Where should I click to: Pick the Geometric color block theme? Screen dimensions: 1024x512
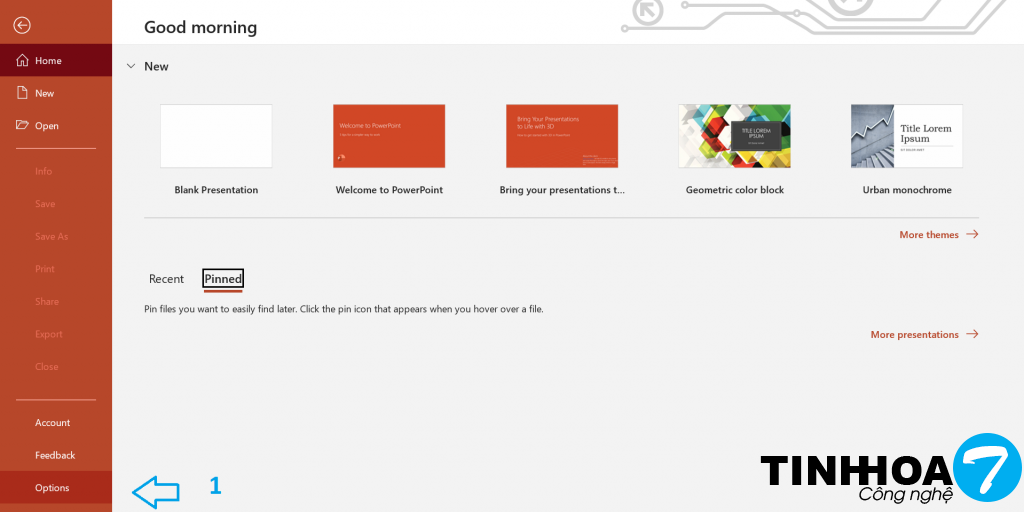[x=734, y=136]
